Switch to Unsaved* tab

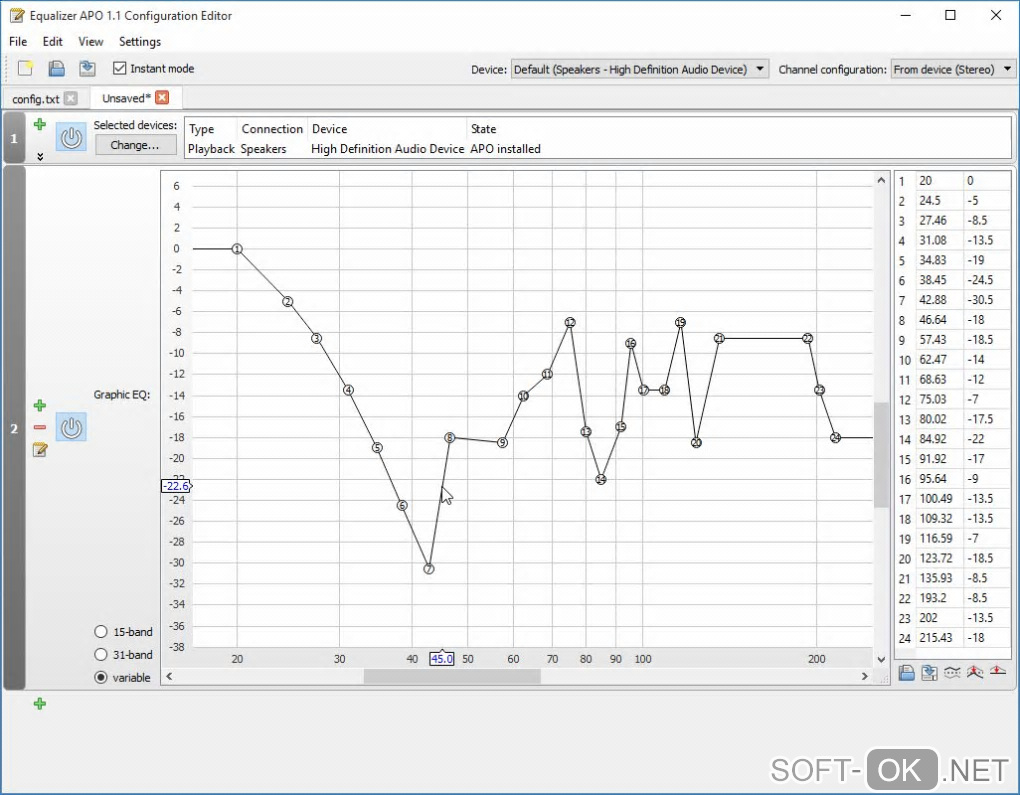(126, 98)
